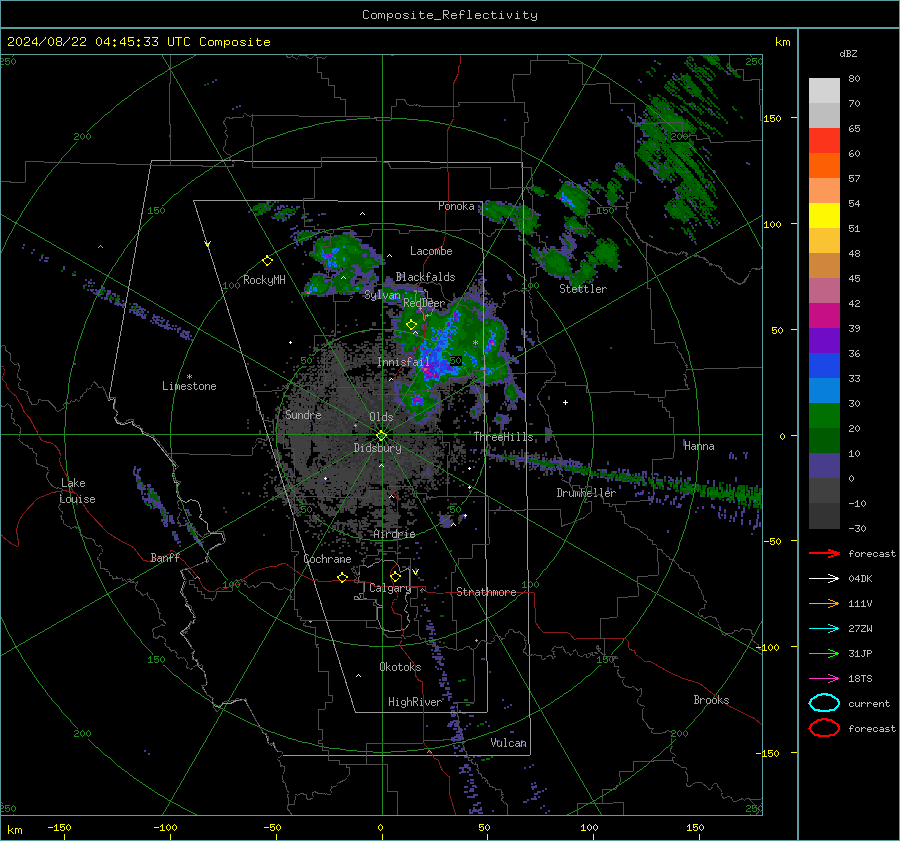The height and width of the screenshot is (841, 900).
Task: Click the 04DK legend label text
Action: (x=860, y=579)
